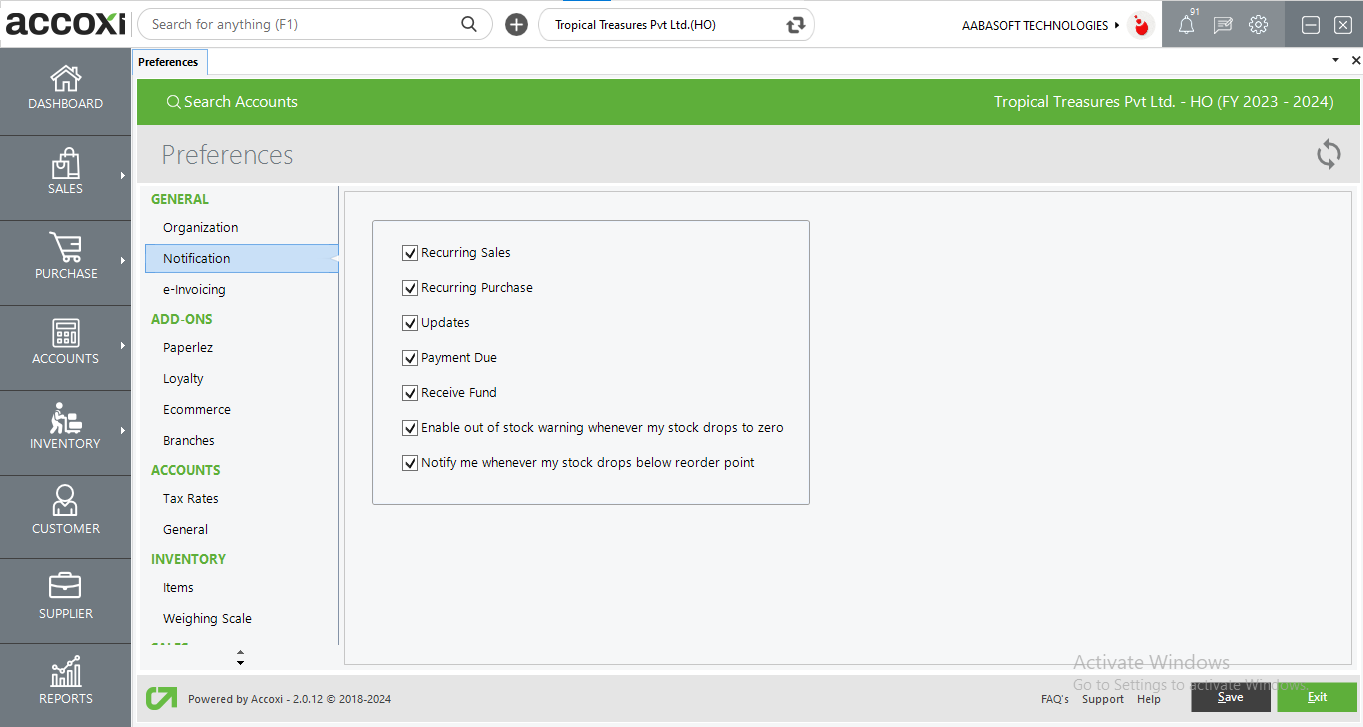Click the Save button
The width and height of the screenshot is (1363, 727).
click(1230, 698)
